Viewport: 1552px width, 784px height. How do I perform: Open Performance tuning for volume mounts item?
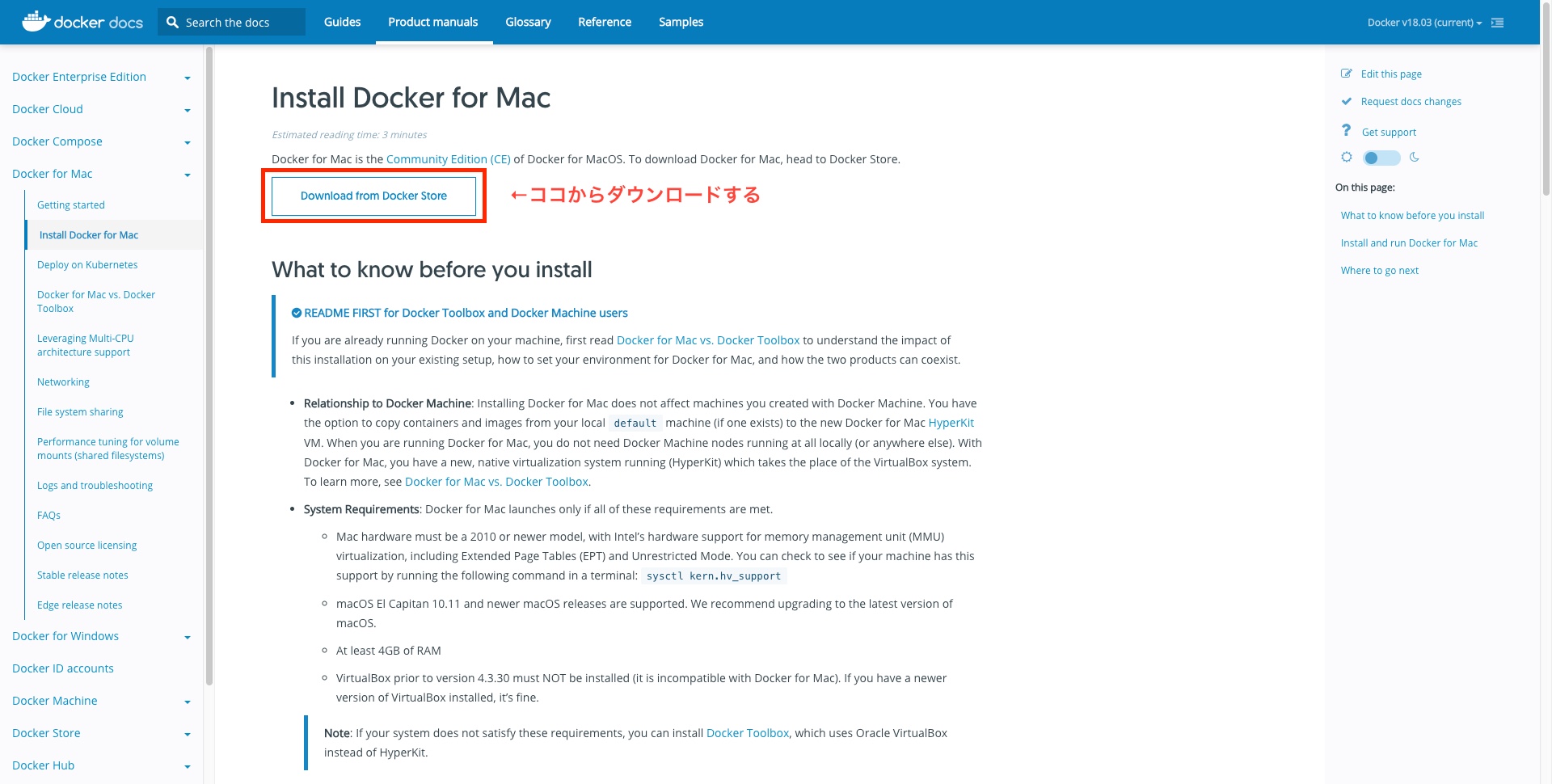coord(108,449)
